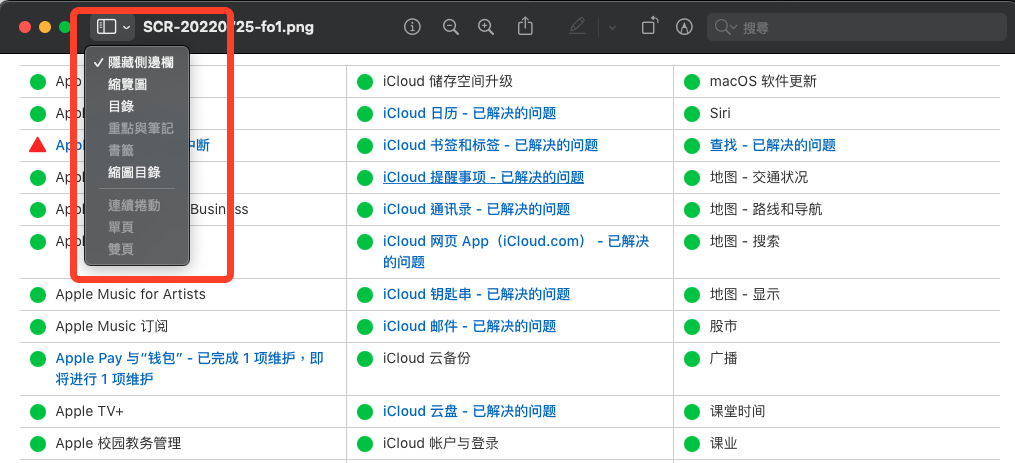Screen dimensions: 1015x463
Task: Open the search options magnifier dropdown
Action: pos(725,28)
